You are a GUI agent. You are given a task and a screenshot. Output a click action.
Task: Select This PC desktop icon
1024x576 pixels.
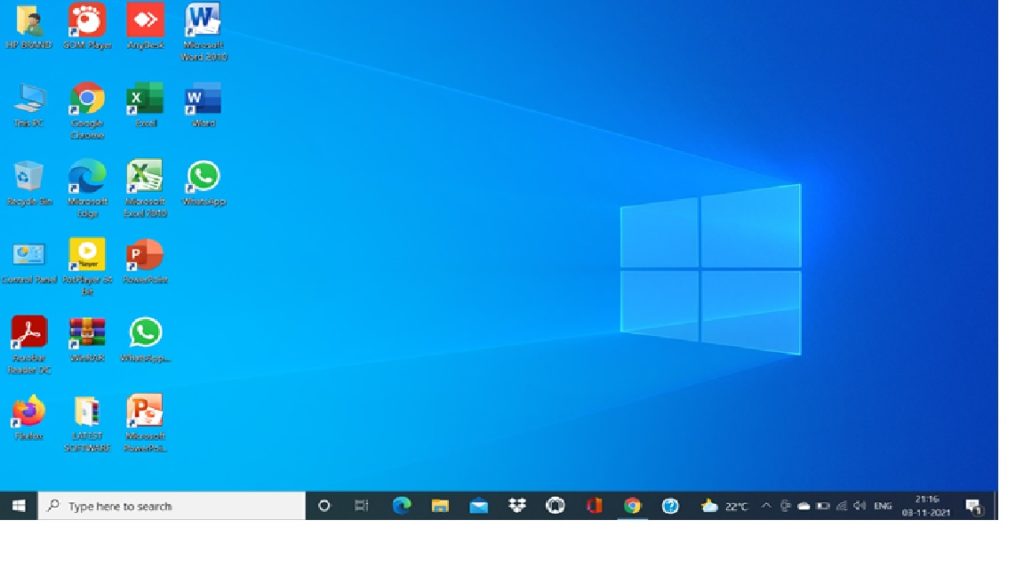point(29,104)
